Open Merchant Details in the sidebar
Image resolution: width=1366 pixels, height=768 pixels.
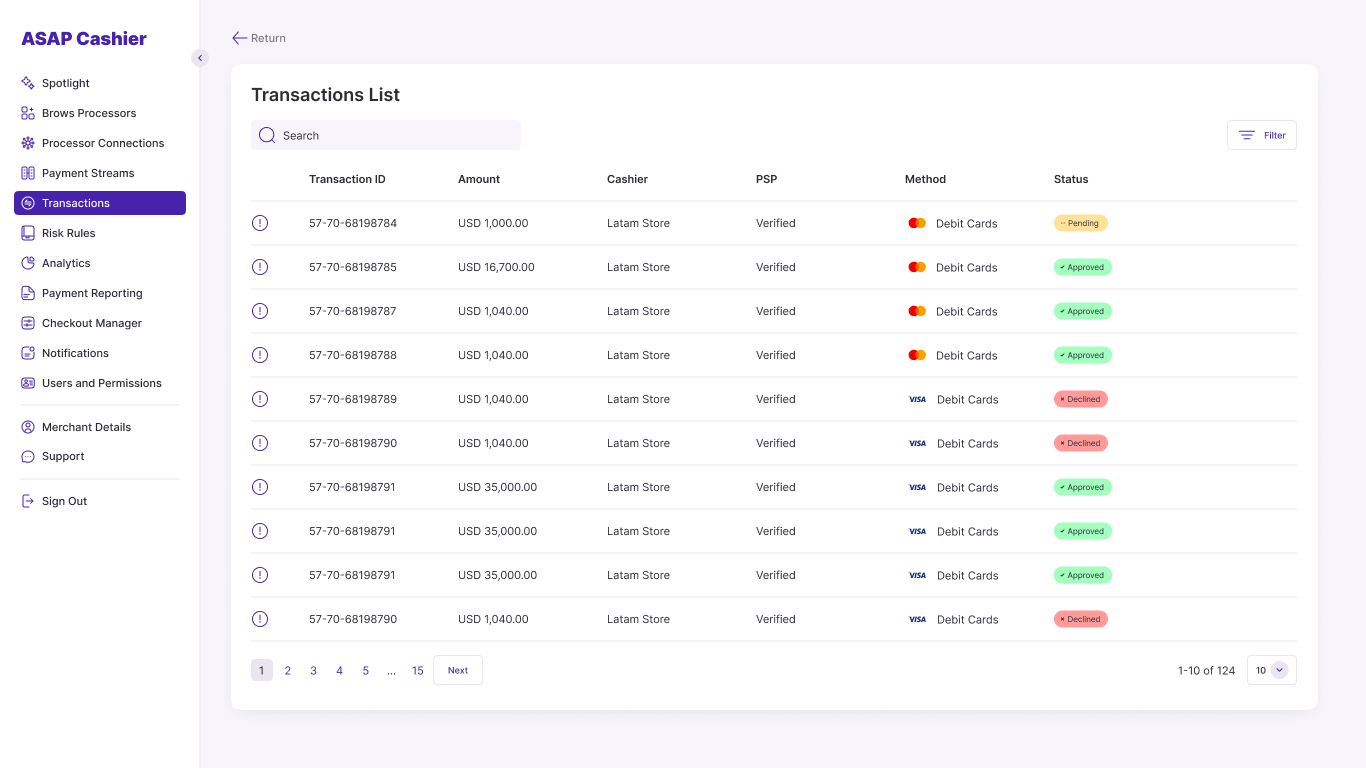pos(86,427)
